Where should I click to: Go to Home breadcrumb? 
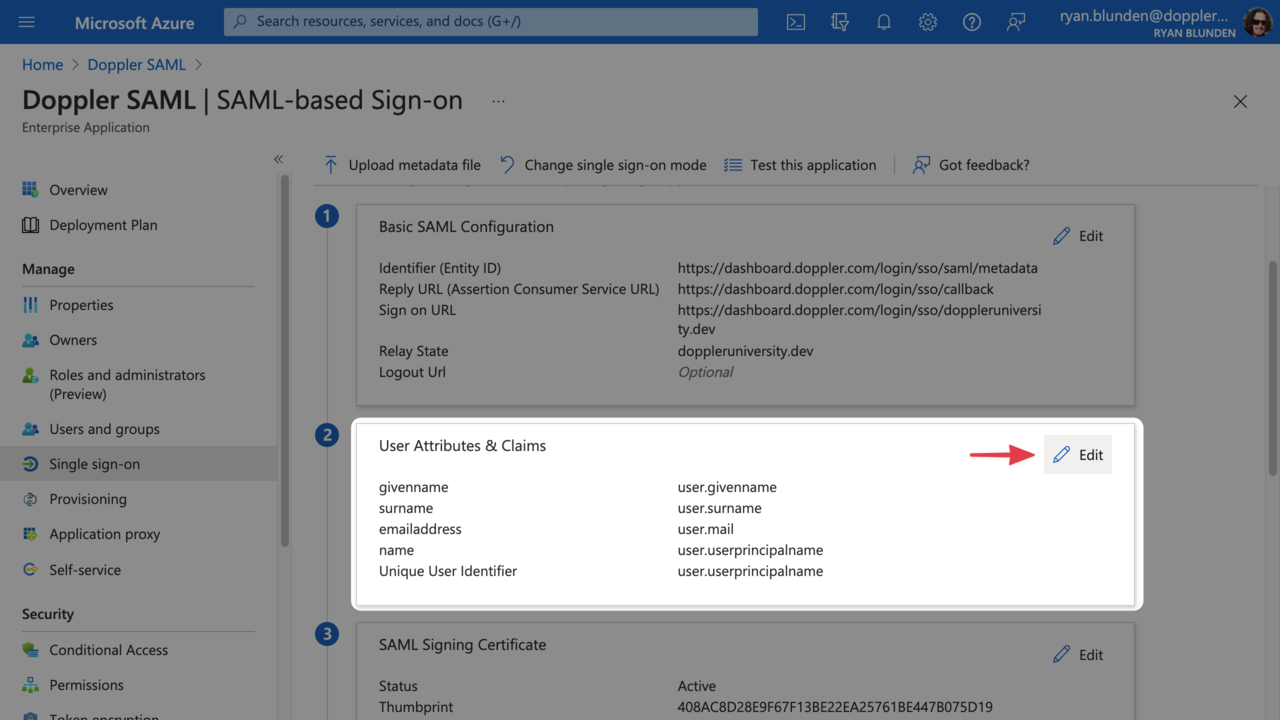coord(42,64)
